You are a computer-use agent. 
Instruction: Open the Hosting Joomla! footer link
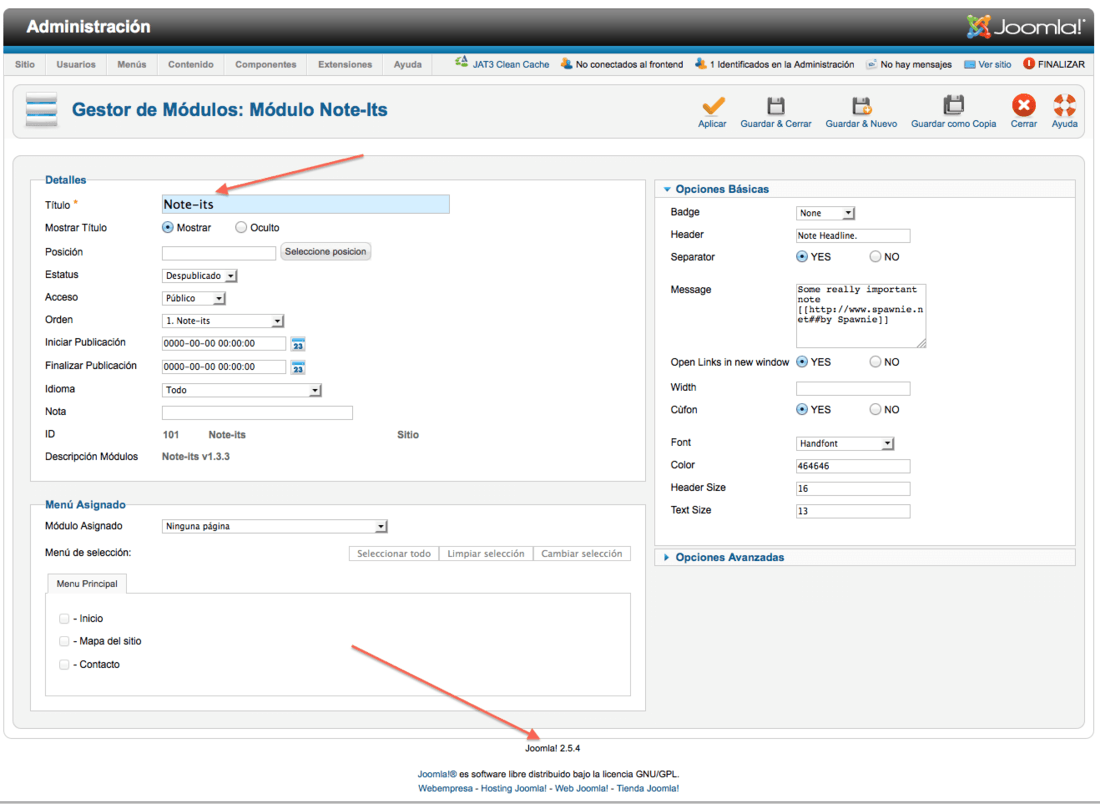(514, 788)
